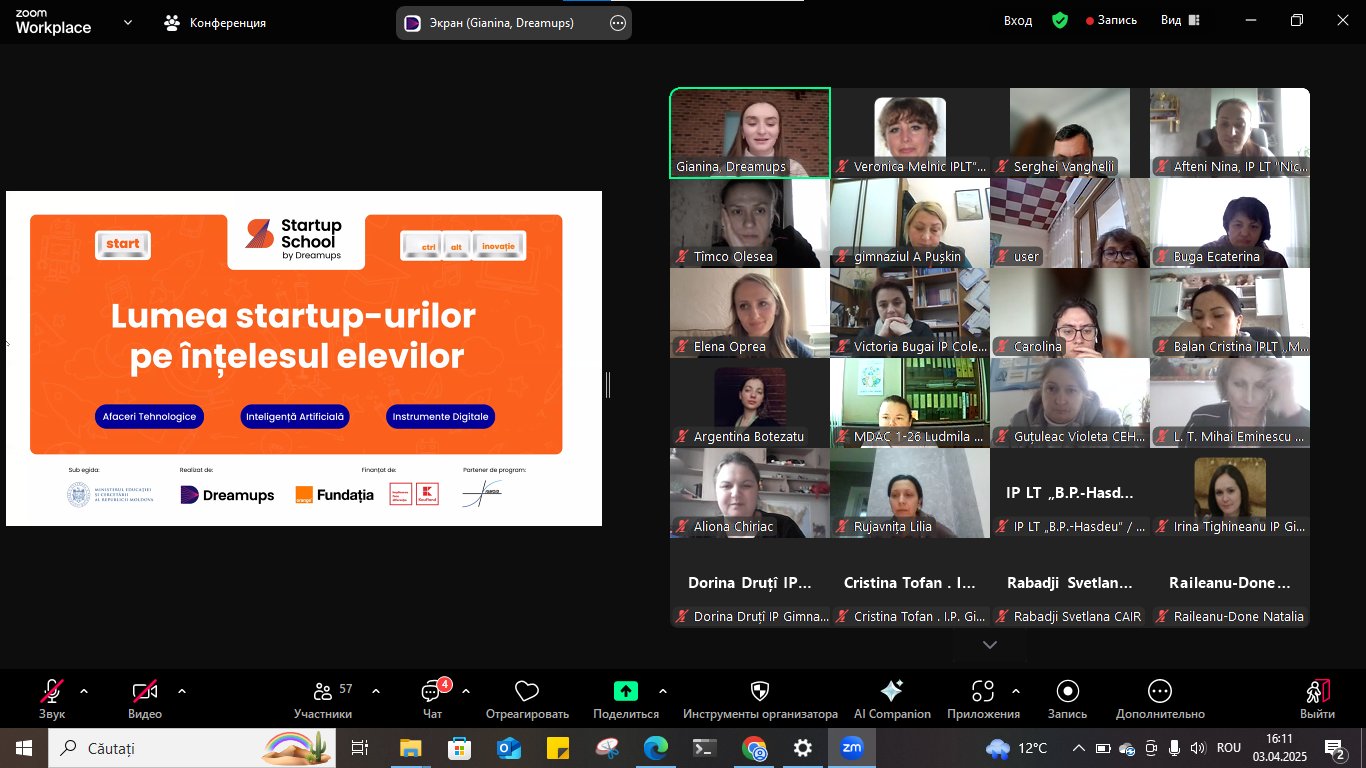Click Inteligență Artificială pill in slide
1366x768 pixels.
tap(294, 416)
